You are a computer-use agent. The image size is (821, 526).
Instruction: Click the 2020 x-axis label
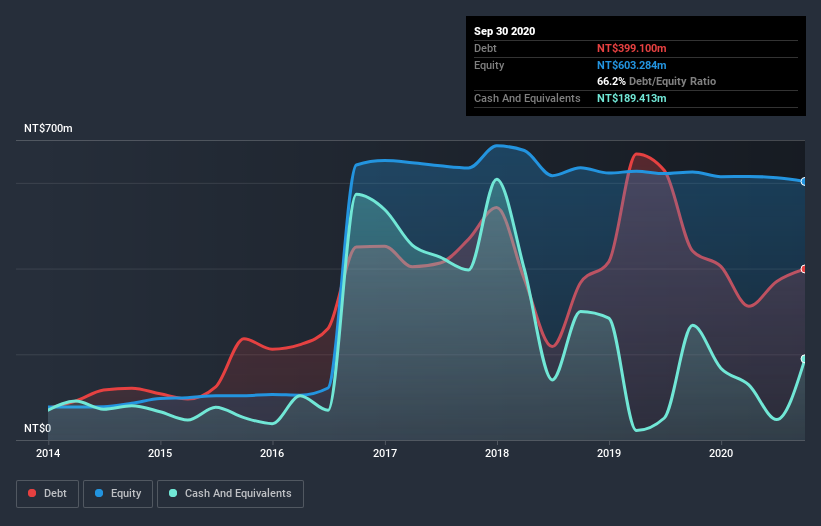pyautogui.click(x=721, y=453)
